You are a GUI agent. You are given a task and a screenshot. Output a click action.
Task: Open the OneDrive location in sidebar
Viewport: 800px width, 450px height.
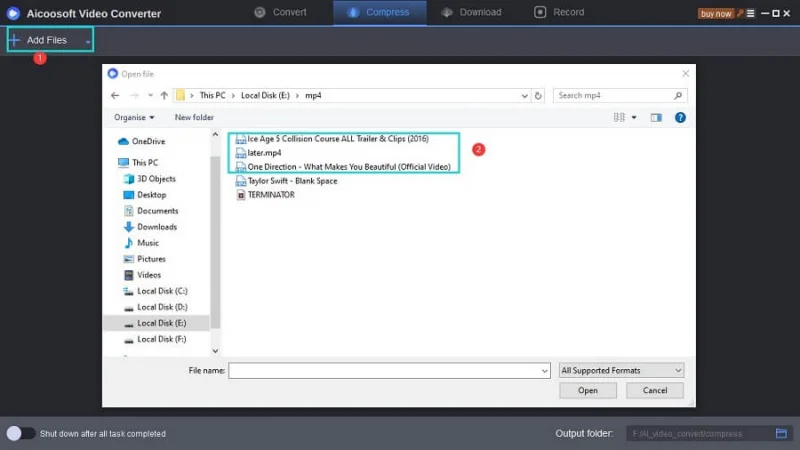click(x=147, y=141)
